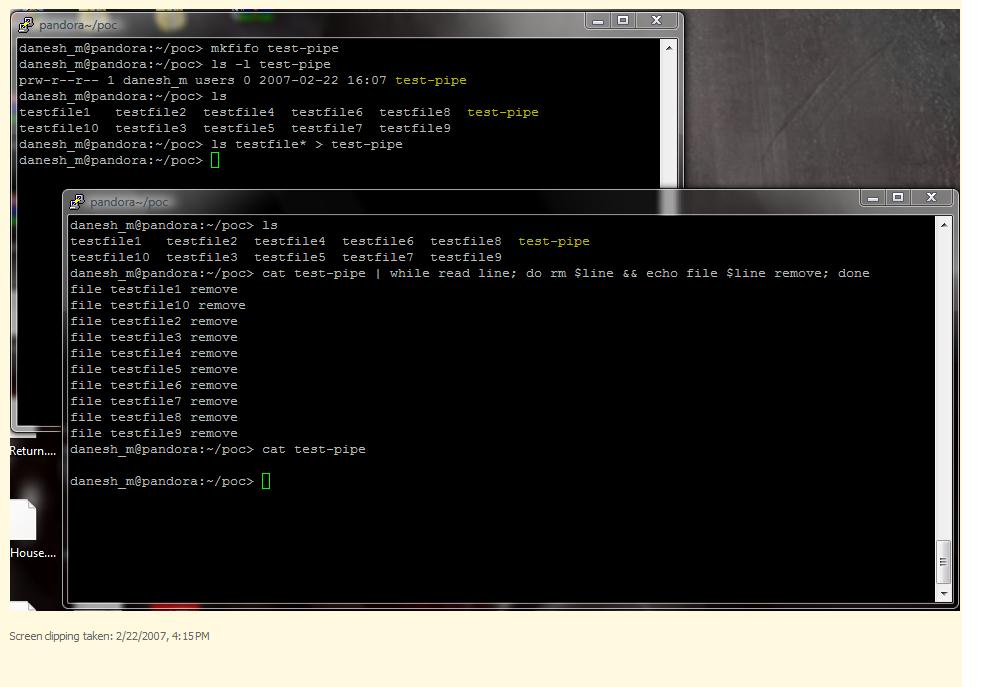Close the front pandora terminal window
Image resolution: width=1000 pixels, height=687 pixels.
pyautogui.click(x=932, y=198)
